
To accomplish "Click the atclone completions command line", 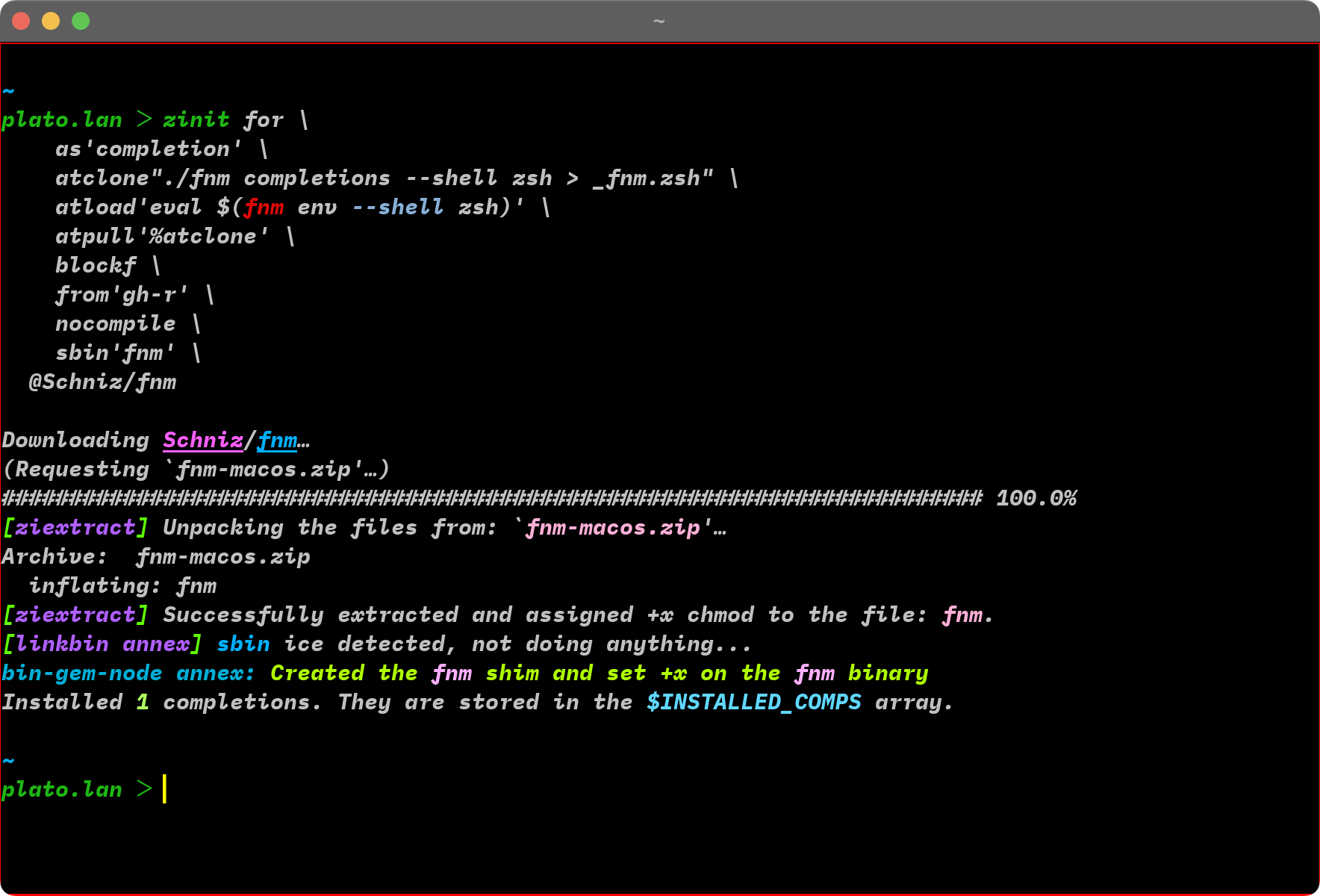I will pyautogui.click(x=396, y=178).
